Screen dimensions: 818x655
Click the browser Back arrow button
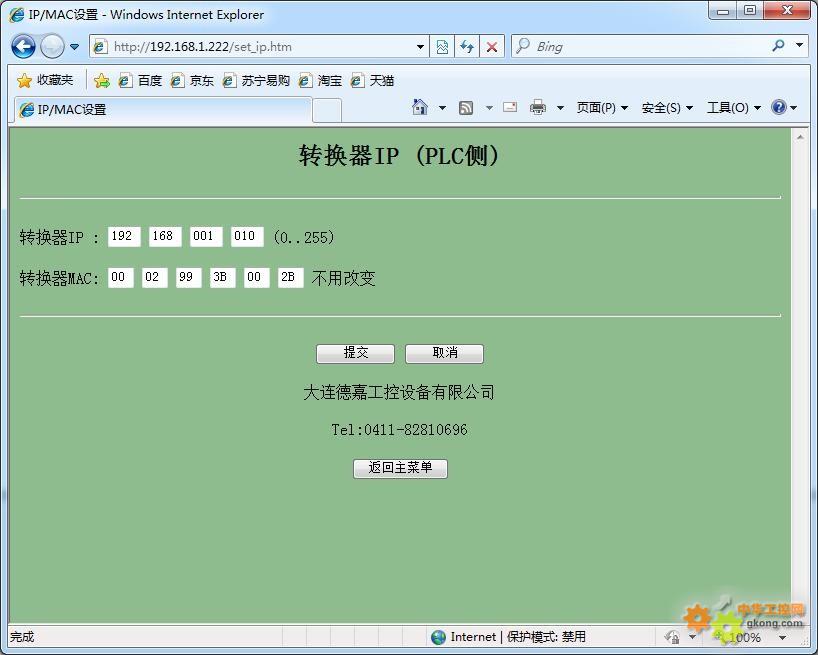[23, 46]
